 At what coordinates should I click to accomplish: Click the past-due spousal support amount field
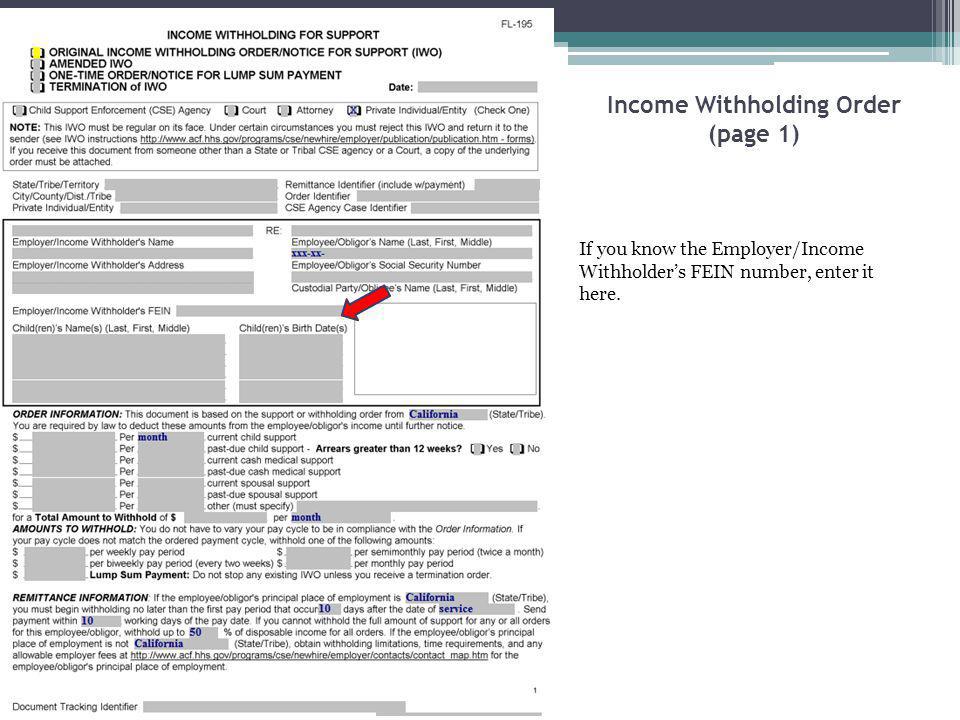[73, 495]
